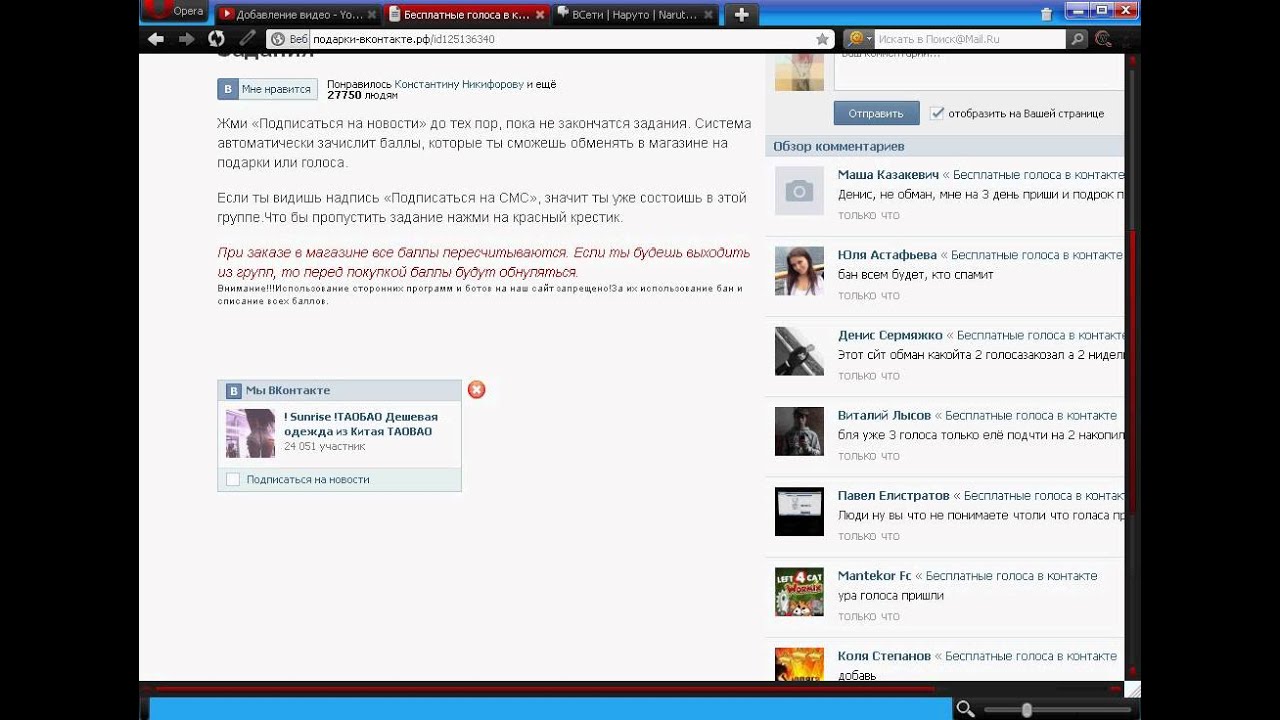Click the zoom slider handle in status bar
Screen dimensions: 1280x720
pos(1026,710)
